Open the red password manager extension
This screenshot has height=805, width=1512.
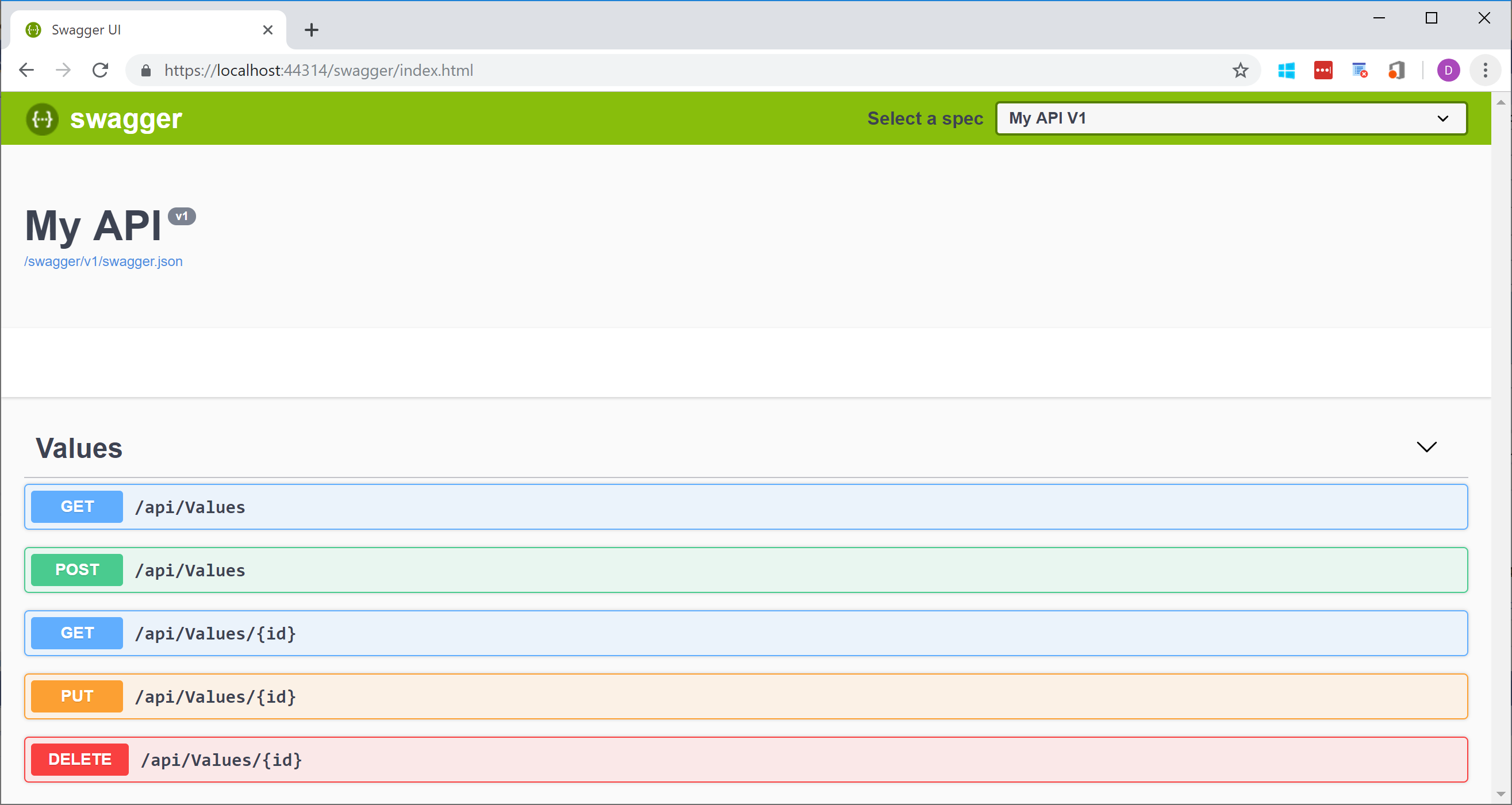(x=1322, y=71)
